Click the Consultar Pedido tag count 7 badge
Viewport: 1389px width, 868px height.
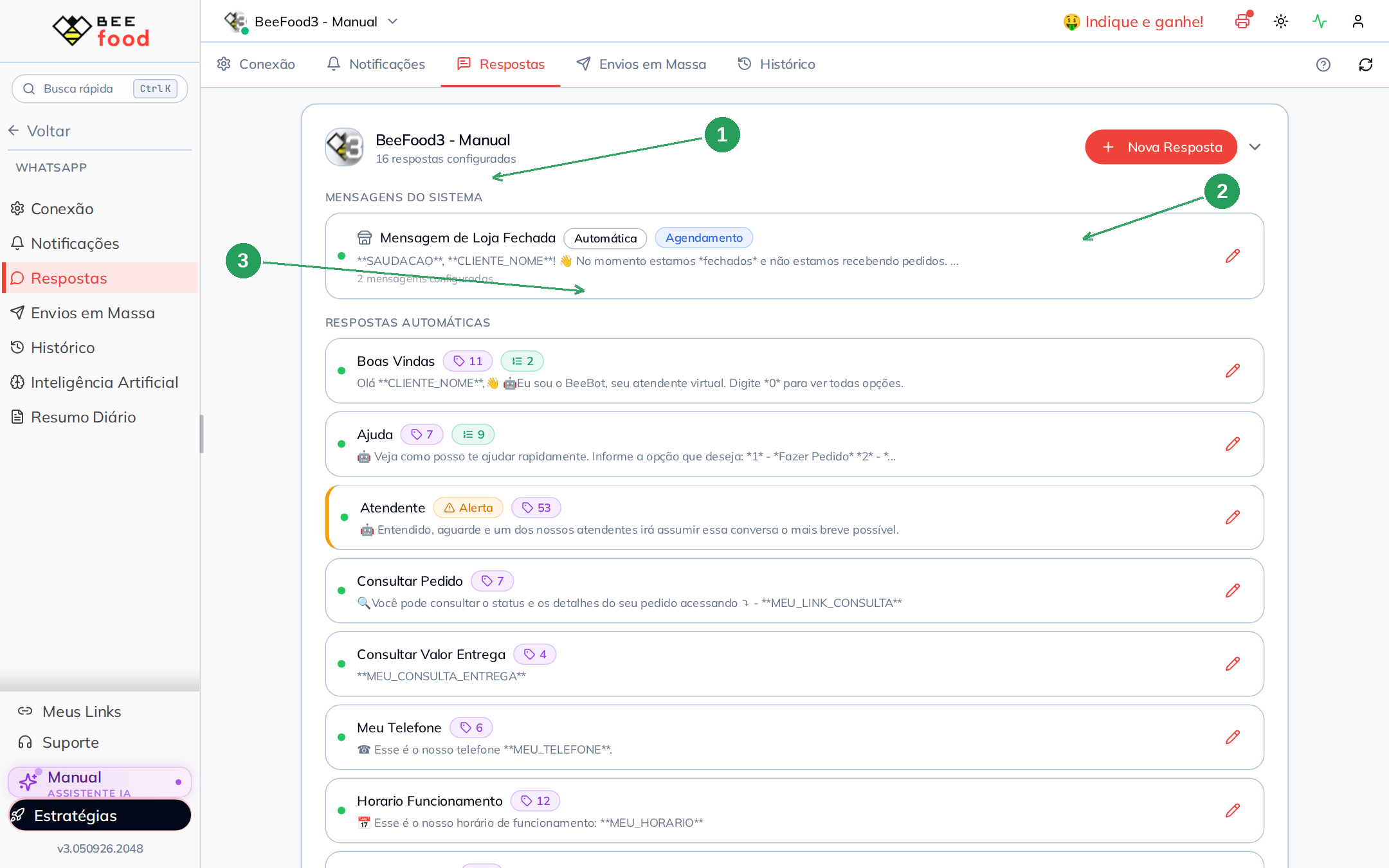click(x=493, y=581)
